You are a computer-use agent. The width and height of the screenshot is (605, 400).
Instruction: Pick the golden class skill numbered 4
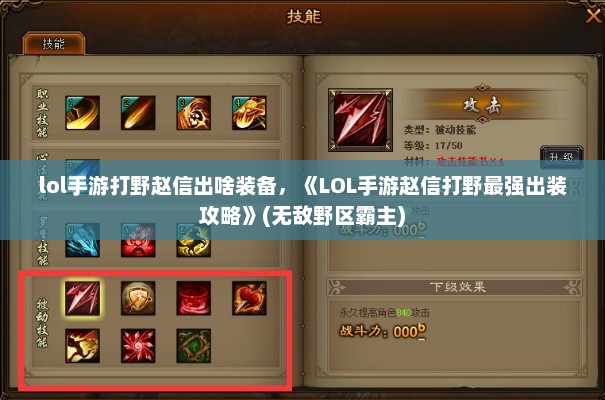click(x=249, y=113)
